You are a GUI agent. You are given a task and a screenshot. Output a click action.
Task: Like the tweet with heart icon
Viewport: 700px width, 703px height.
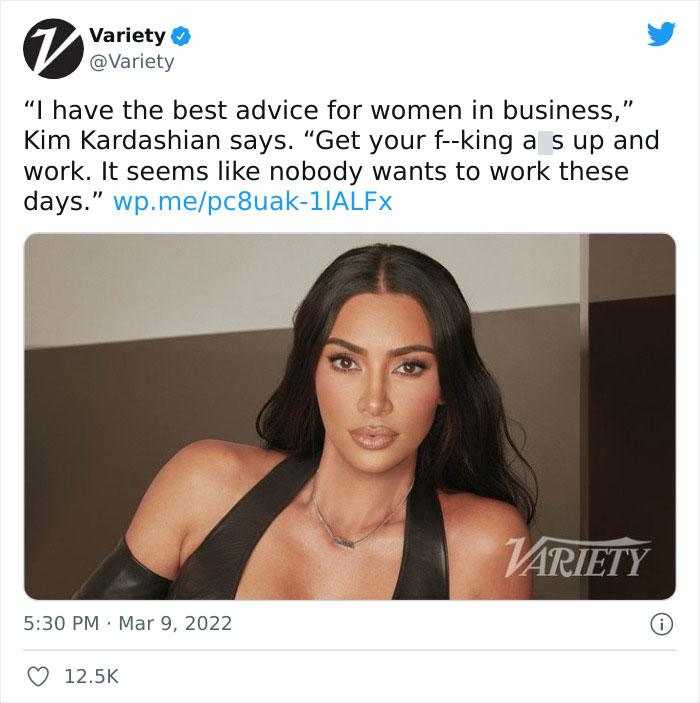coord(38,676)
